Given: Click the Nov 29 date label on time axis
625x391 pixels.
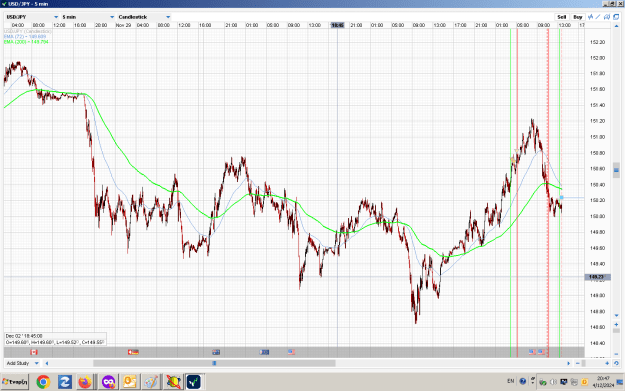Looking at the screenshot, I should (123, 25).
